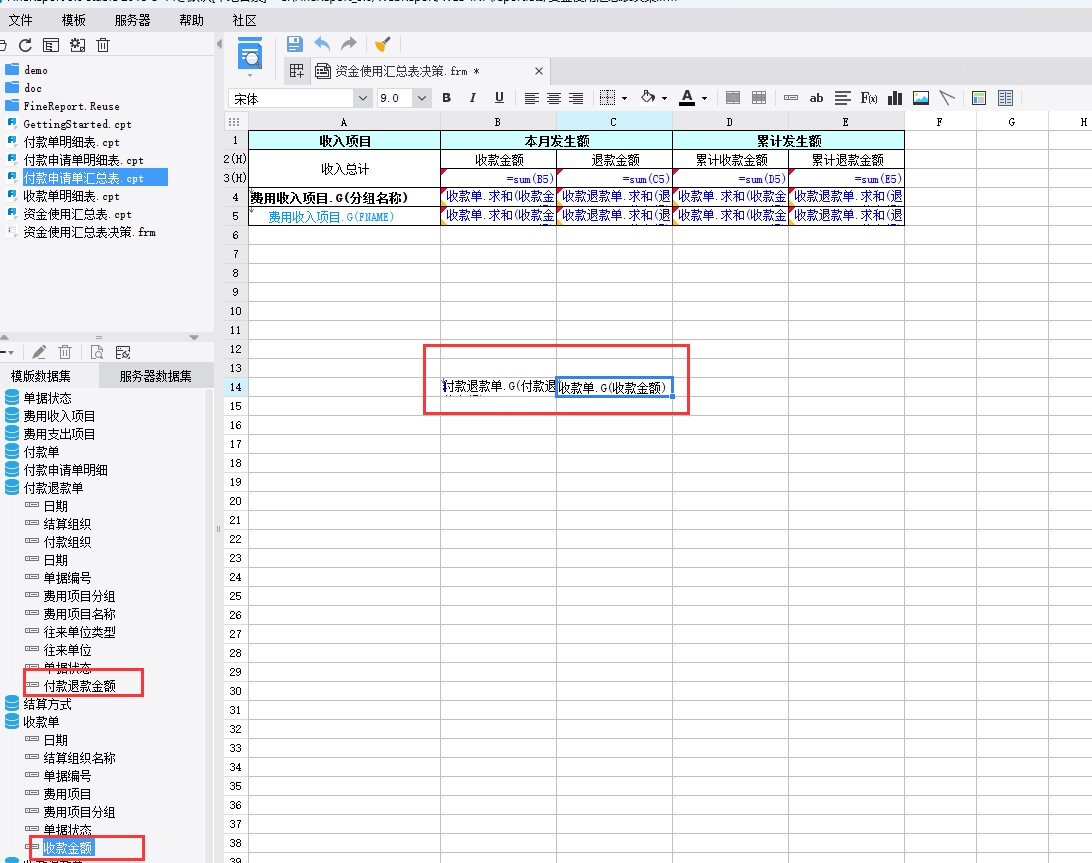Click the select-all corner of the grid
This screenshot has height=863, width=1092.
[x=235, y=121]
